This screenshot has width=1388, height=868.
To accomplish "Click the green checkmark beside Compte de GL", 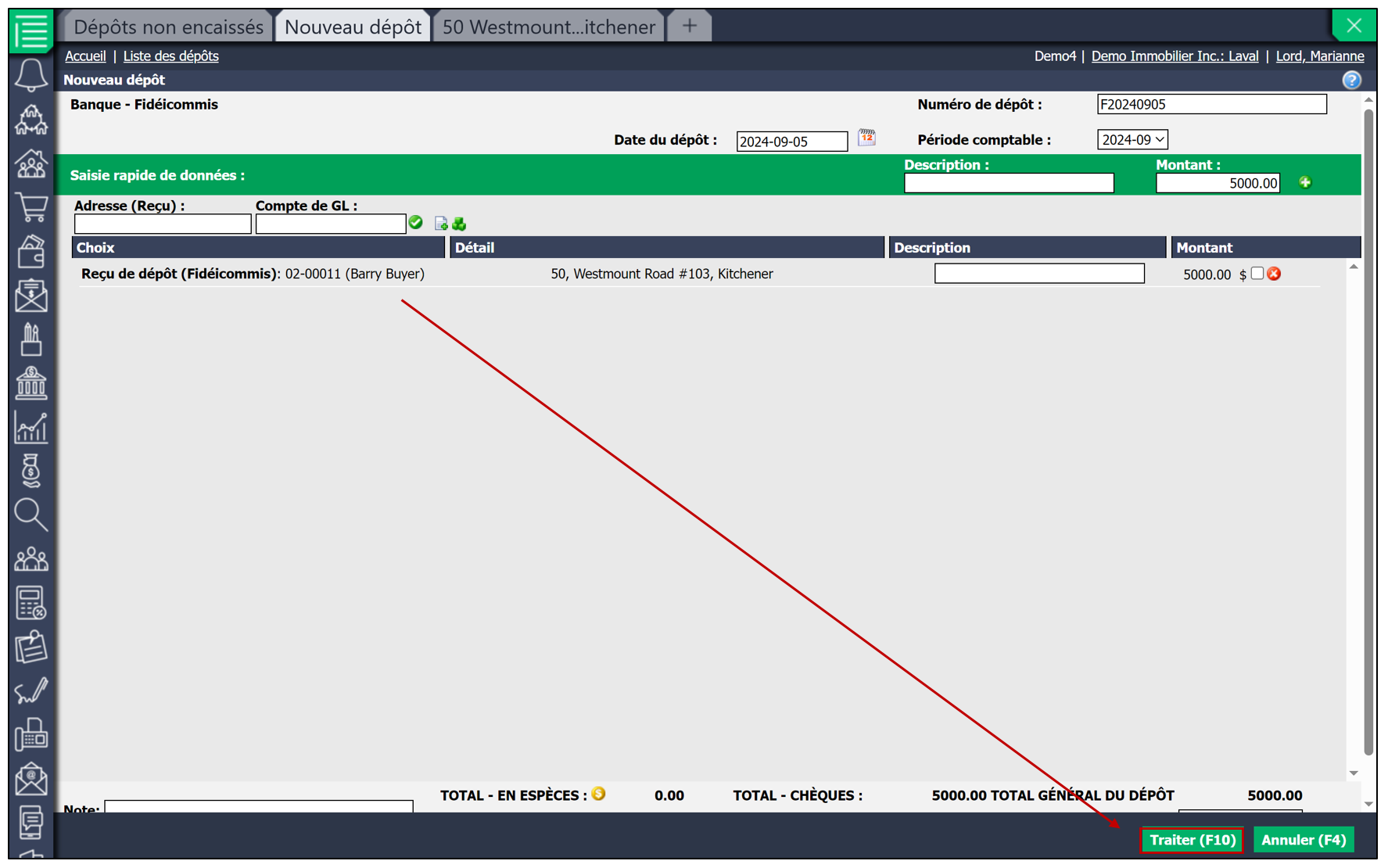I will click(x=416, y=223).
